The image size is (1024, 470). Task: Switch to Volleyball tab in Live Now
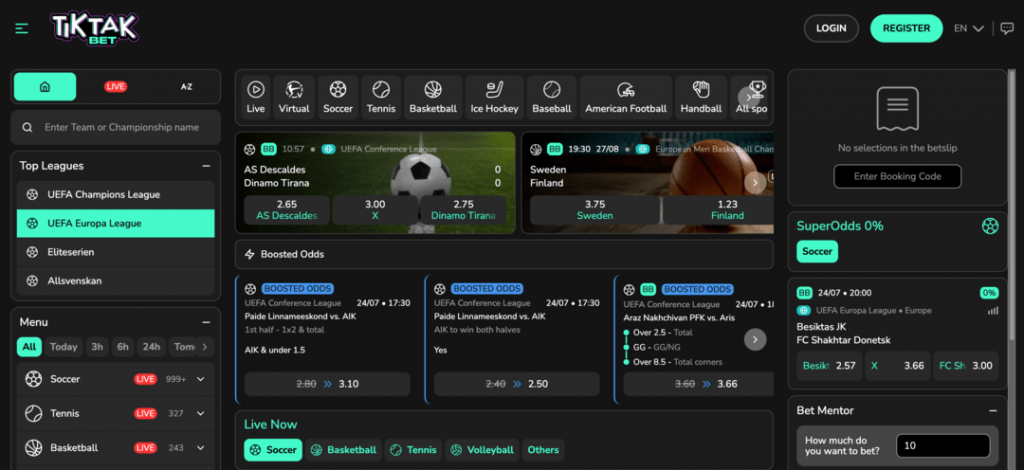click(482, 450)
